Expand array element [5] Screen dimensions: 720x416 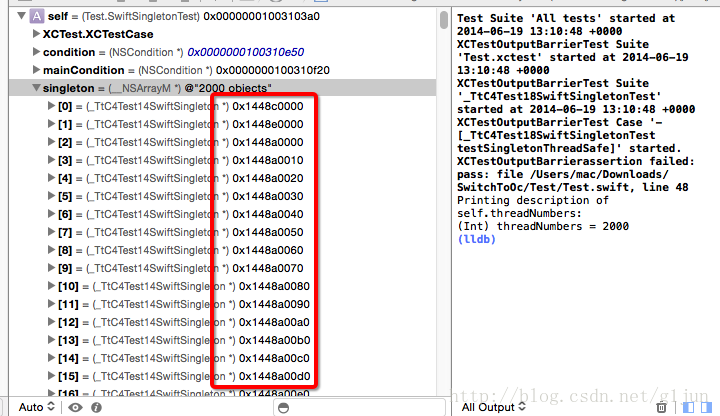click(x=51, y=196)
